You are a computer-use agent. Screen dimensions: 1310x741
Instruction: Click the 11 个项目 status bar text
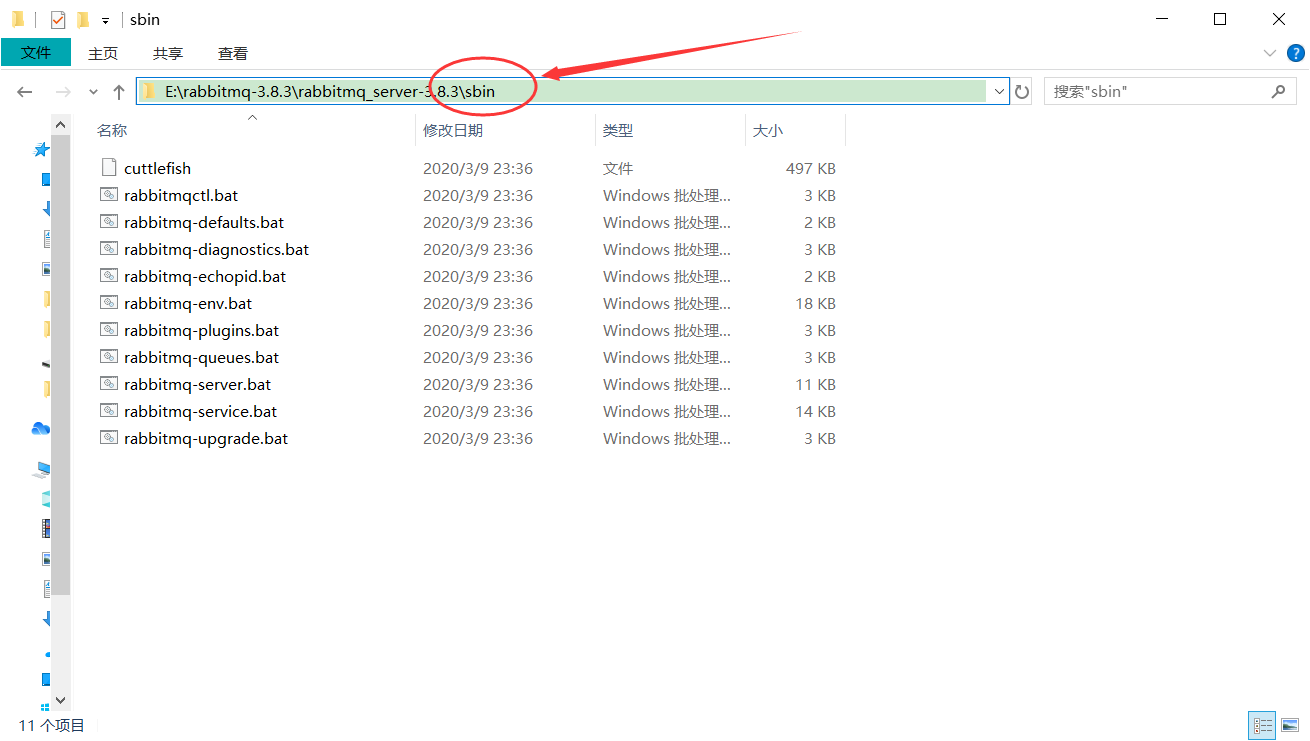52,725
